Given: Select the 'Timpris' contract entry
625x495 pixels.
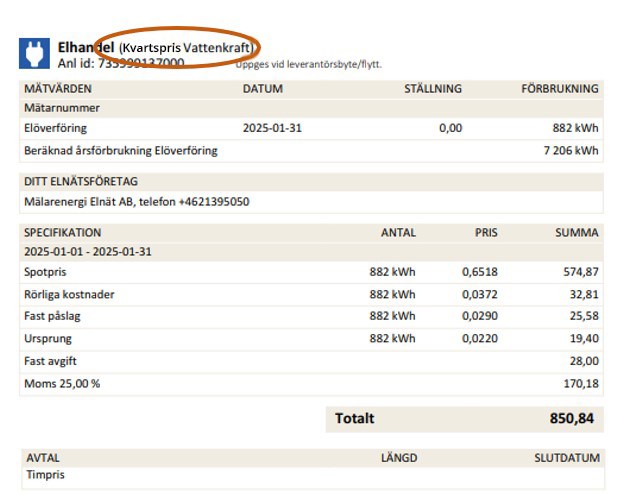Looking at the screenshot, I should pyautogui.click(x=45, y=475).
